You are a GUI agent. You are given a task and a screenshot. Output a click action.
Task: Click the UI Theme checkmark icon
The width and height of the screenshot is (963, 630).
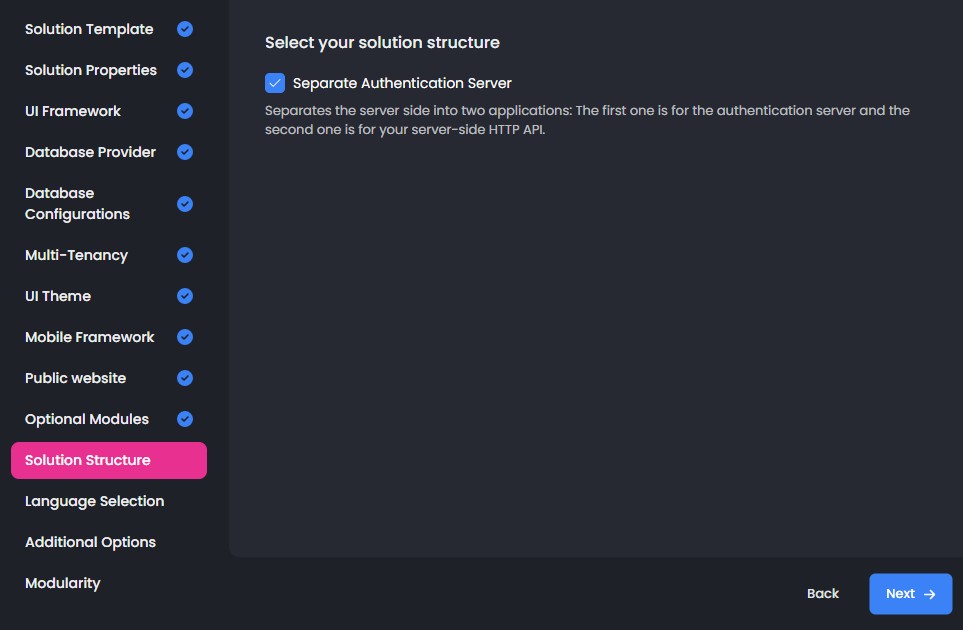pyautogui.click(x=185, y=296)
